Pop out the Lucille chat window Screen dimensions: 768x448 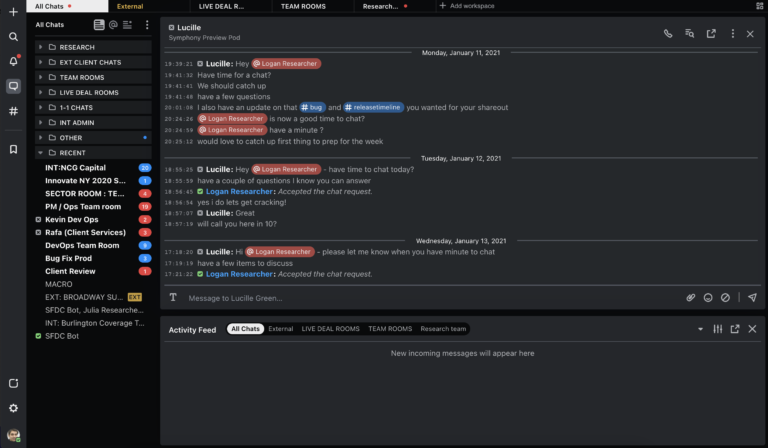(711, 34)
